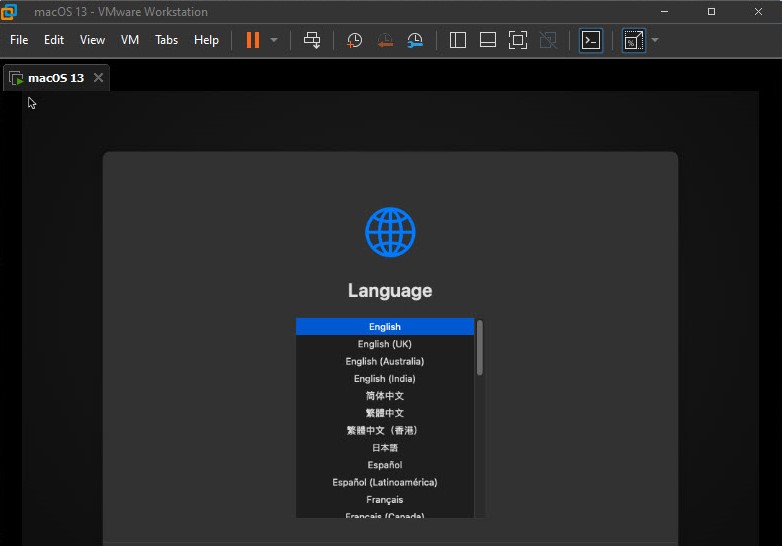Select English (UK) from language list
Image resolution: width=782 pixels, height=546 pixels.
384,344
